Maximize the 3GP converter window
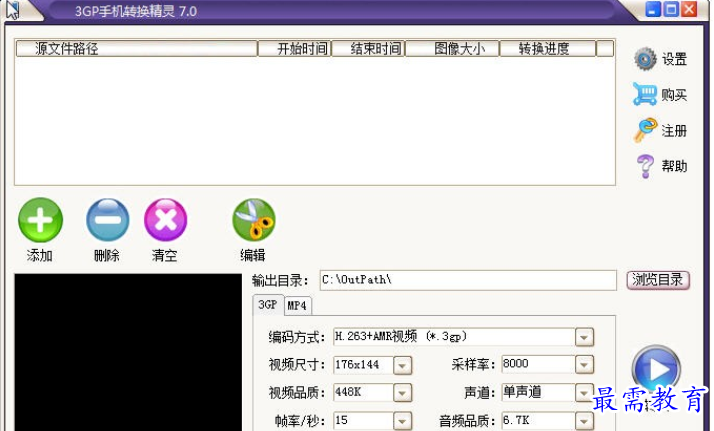Image resolution: width=714 pixels, height=431 pixels. [671, 9]
